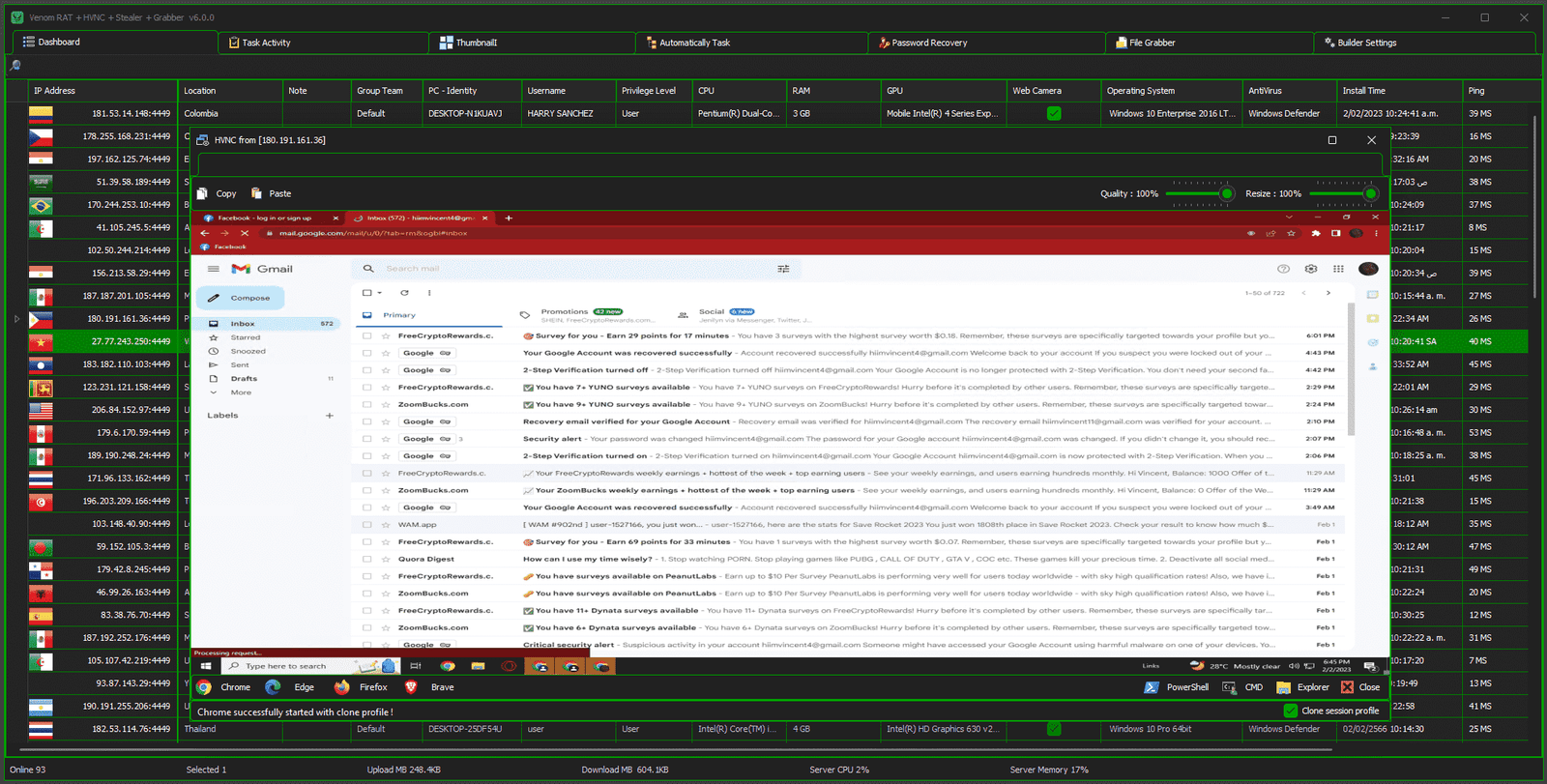Image resolution: width=1547 pixels, height=784 pixels.
Task: Open Gmail toolbar more options dots
Action: pos(429,293)
